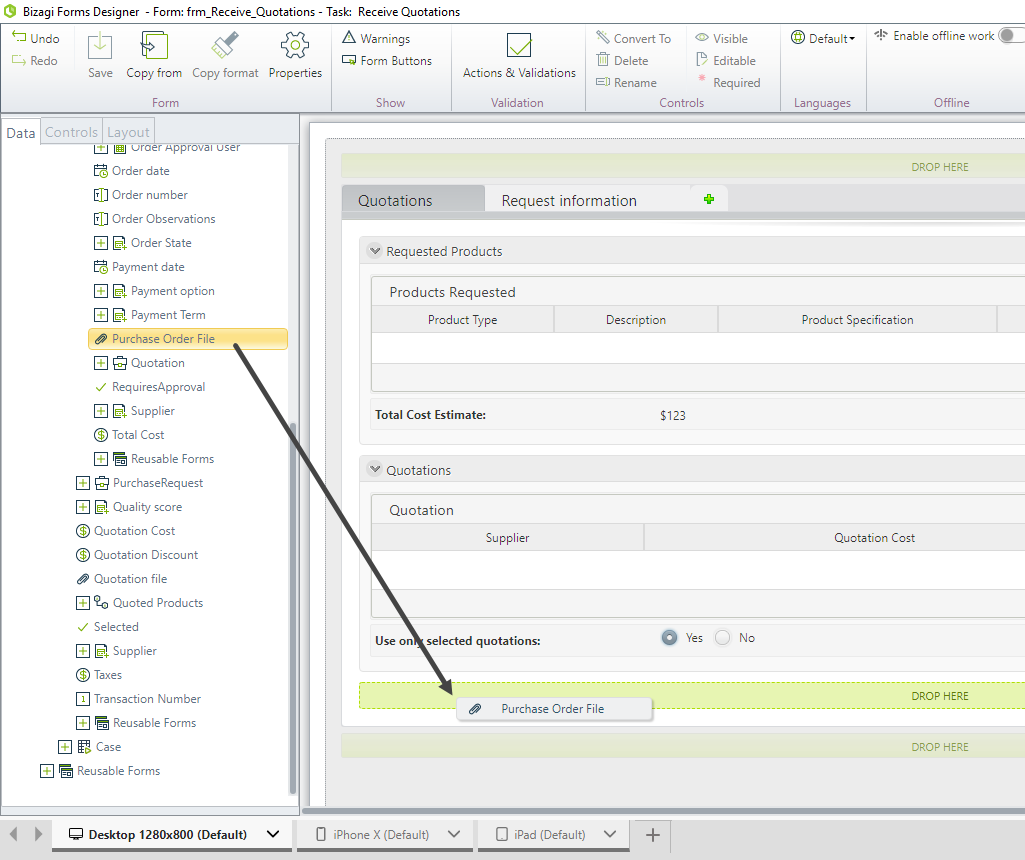
Task: Click the Total Cost Estimate value $123
Action: point(673,416)
